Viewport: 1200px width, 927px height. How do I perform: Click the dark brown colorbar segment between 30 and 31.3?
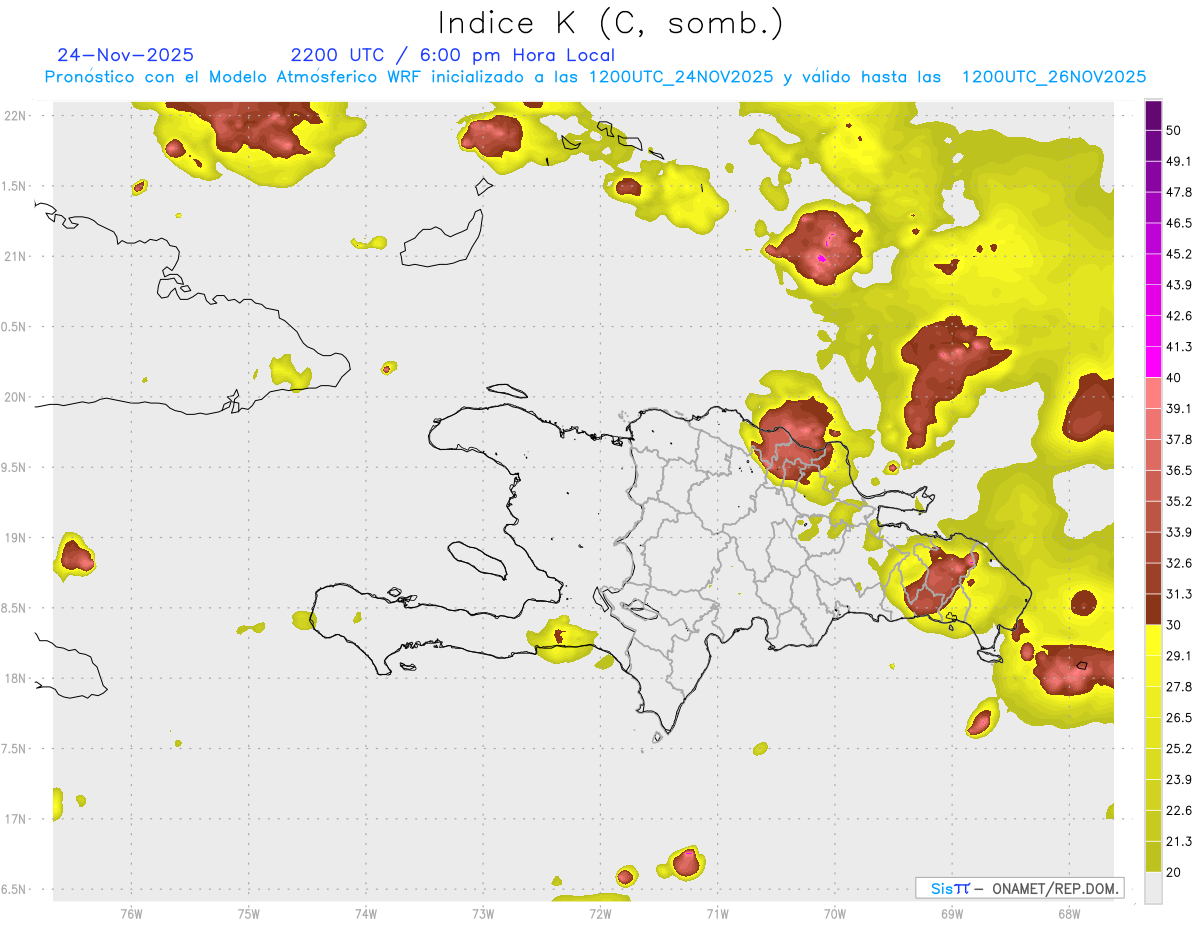[1153, 610]
